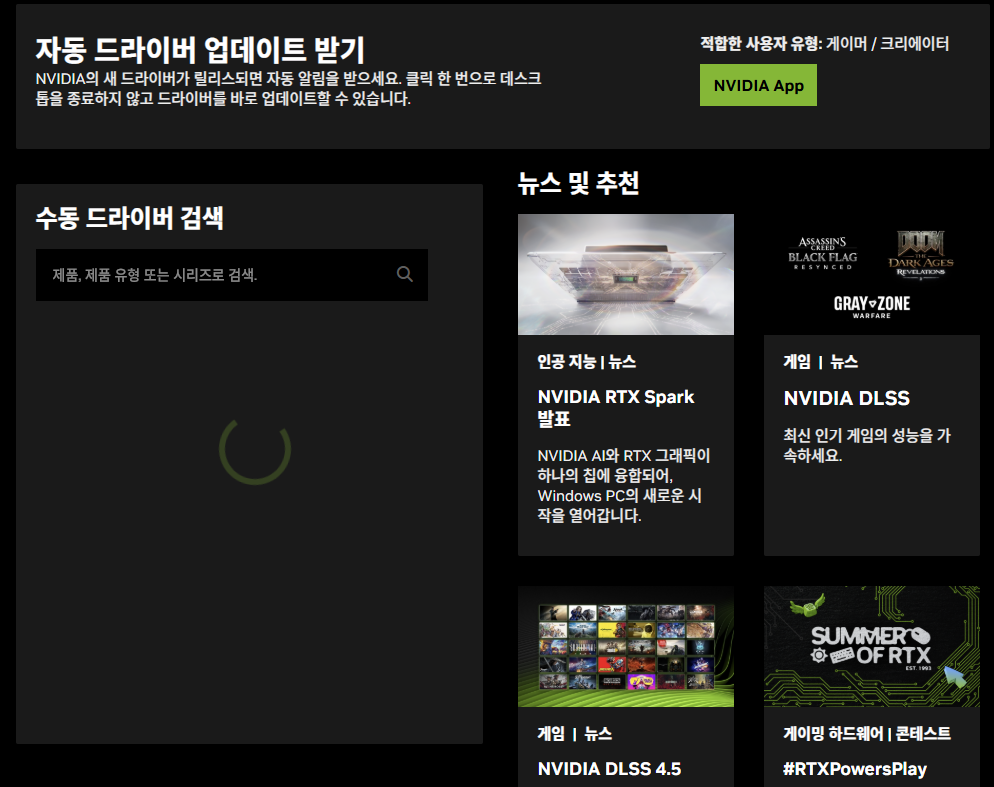Click the DOOM The Dark Ages logo
994x787 pixels.
(x=920, y=255)
